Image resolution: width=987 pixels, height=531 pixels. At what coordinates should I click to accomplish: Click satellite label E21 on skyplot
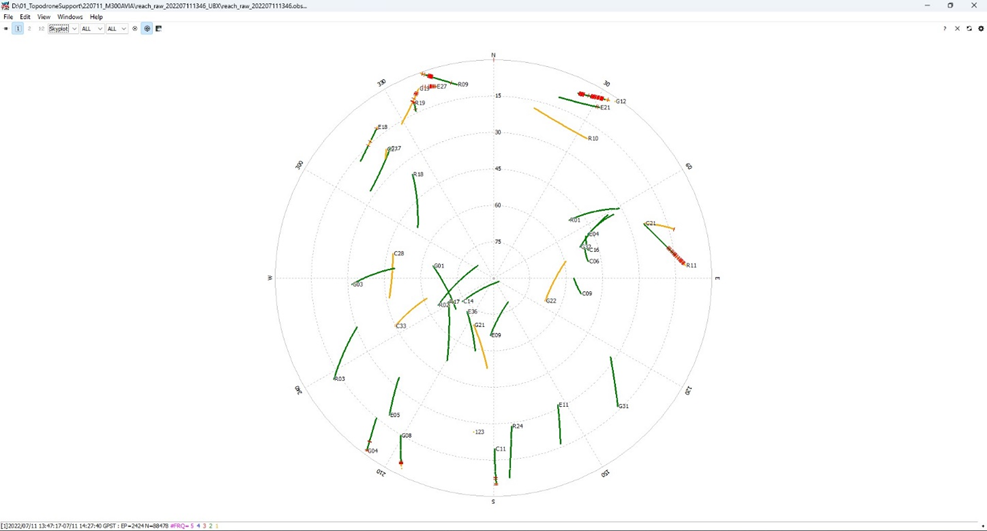[x=606, y=108]
